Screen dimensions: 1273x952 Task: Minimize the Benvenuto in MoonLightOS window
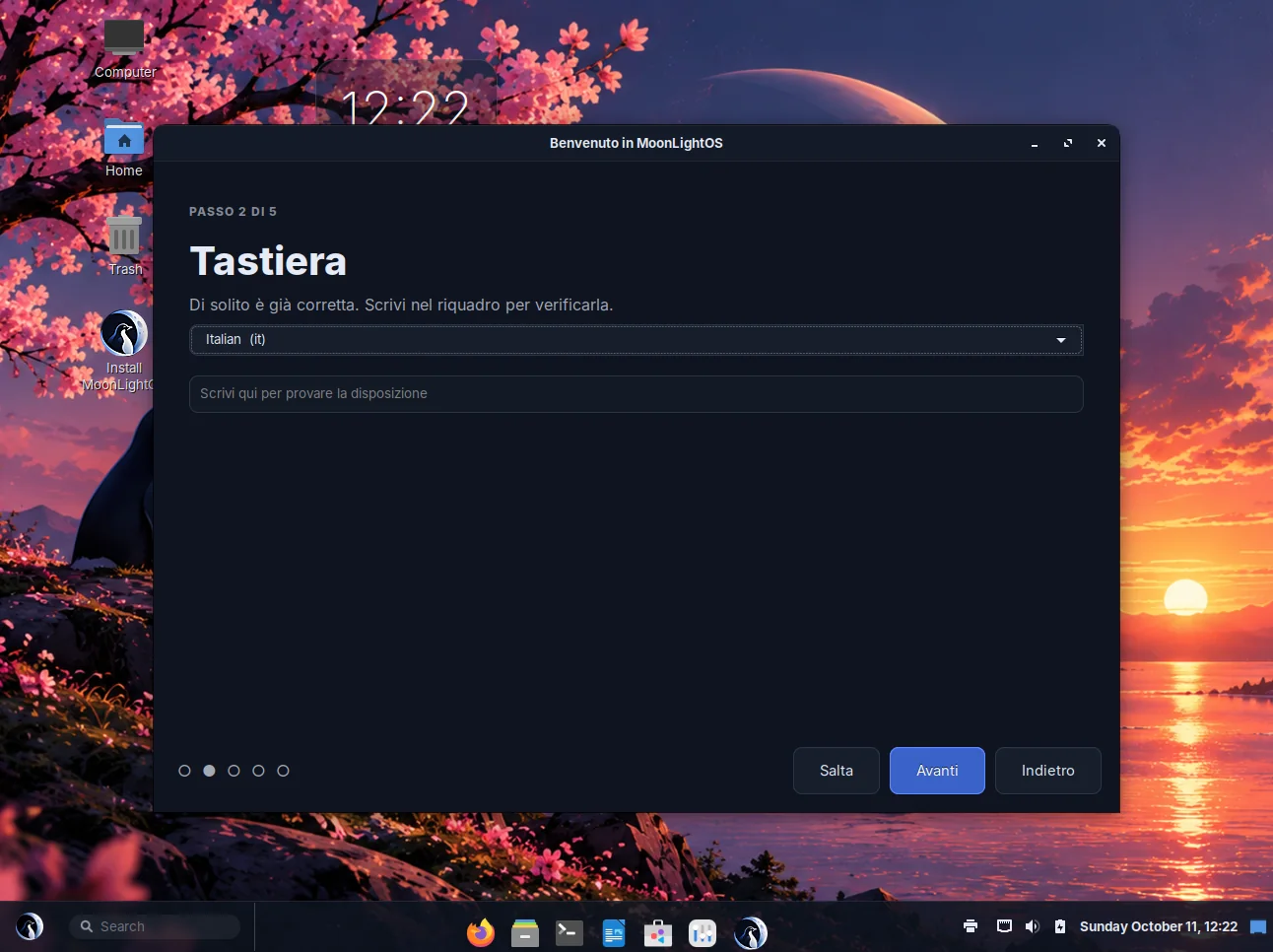1035,144
